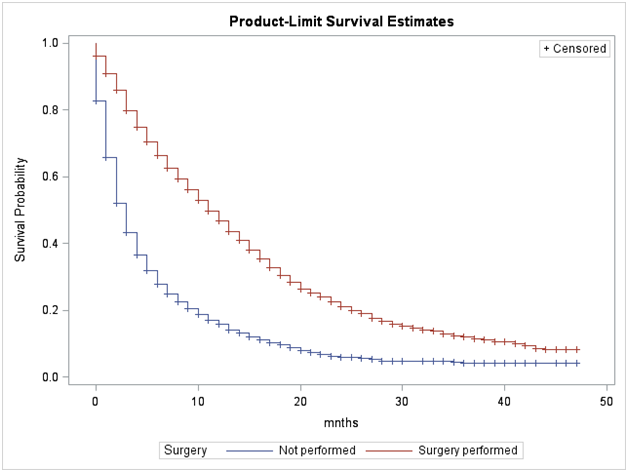Viewport: 628px width, 472px height.
Task: Click the Surgery legend heading
Action: tap(186, 450)
